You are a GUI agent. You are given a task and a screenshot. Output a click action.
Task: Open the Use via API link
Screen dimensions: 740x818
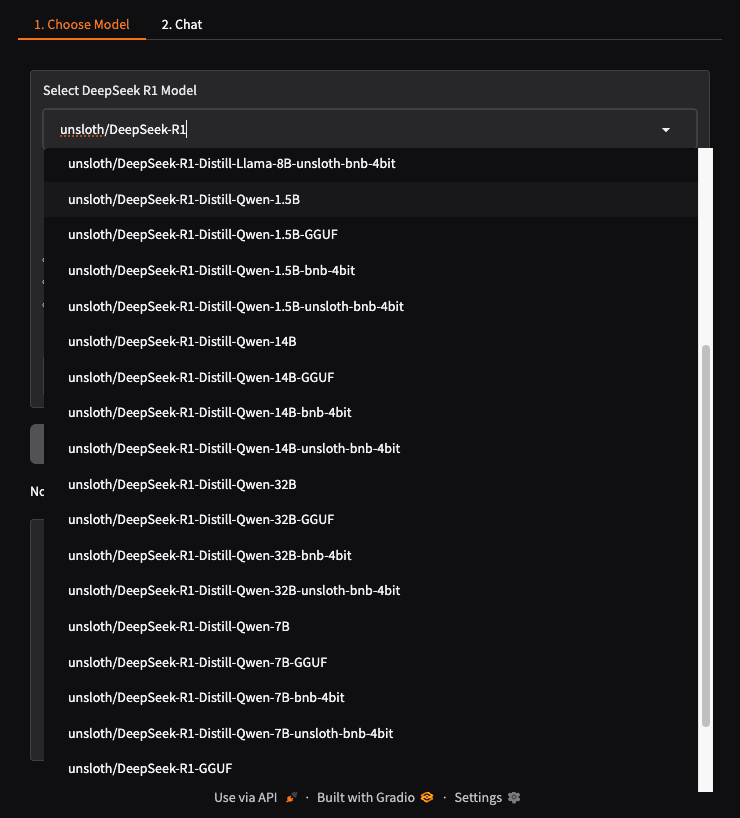coord(246,798)
